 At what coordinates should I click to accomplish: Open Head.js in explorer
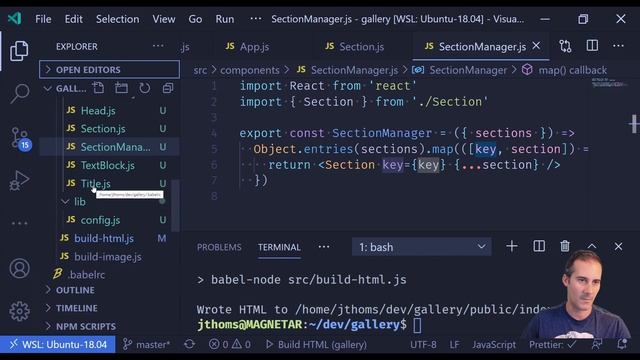(x=98, y=111)
